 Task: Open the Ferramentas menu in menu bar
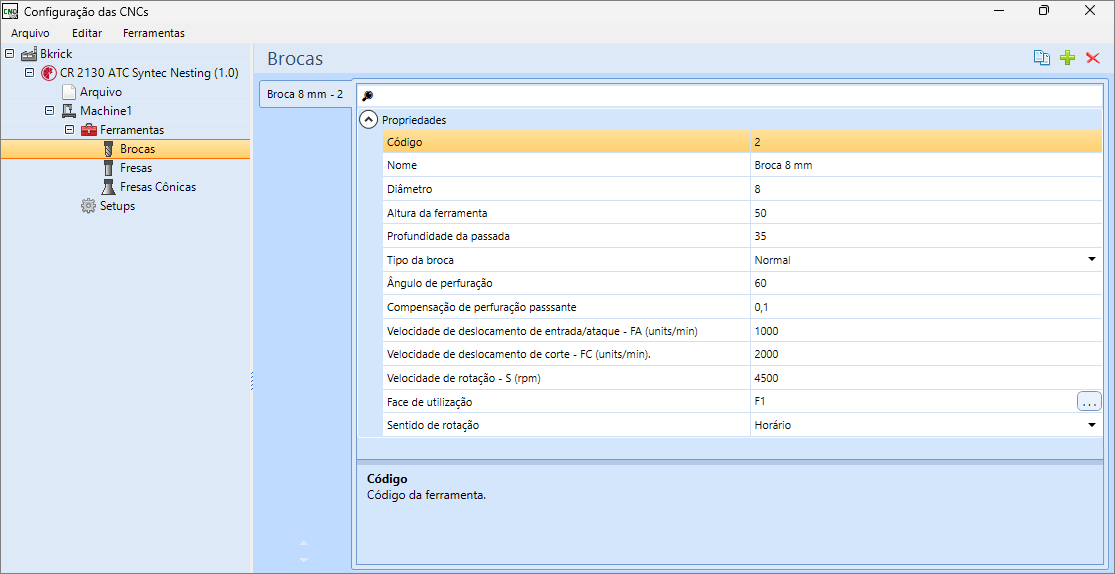[154, 33]
